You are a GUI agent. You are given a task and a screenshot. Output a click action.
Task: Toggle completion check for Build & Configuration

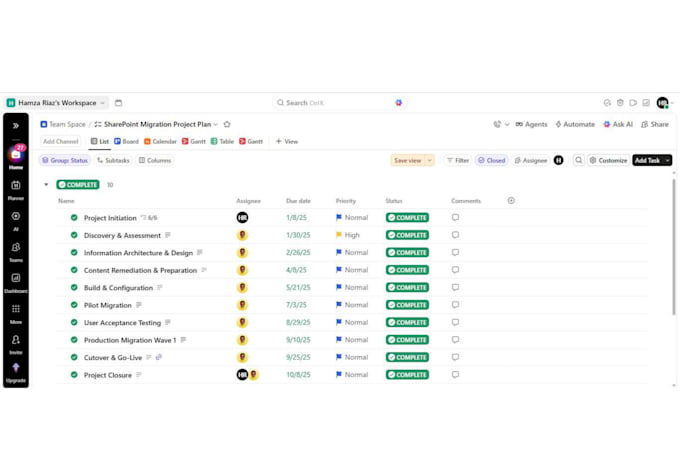pos(74,287)
